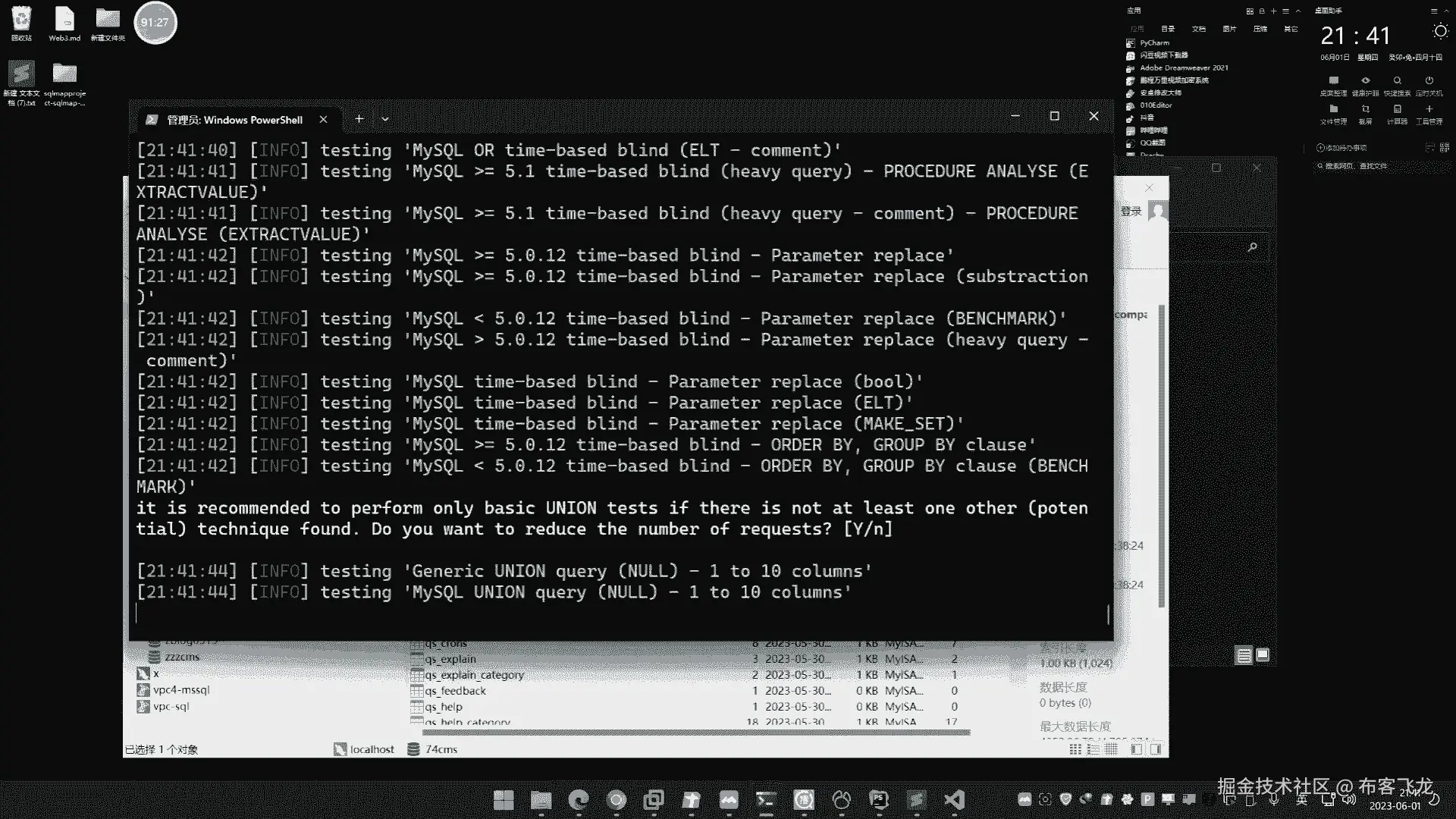This screenshot has width=1456, height=819.
Task: Open Visual Studio Code from taskbar
Action: [x=953, y=799]
